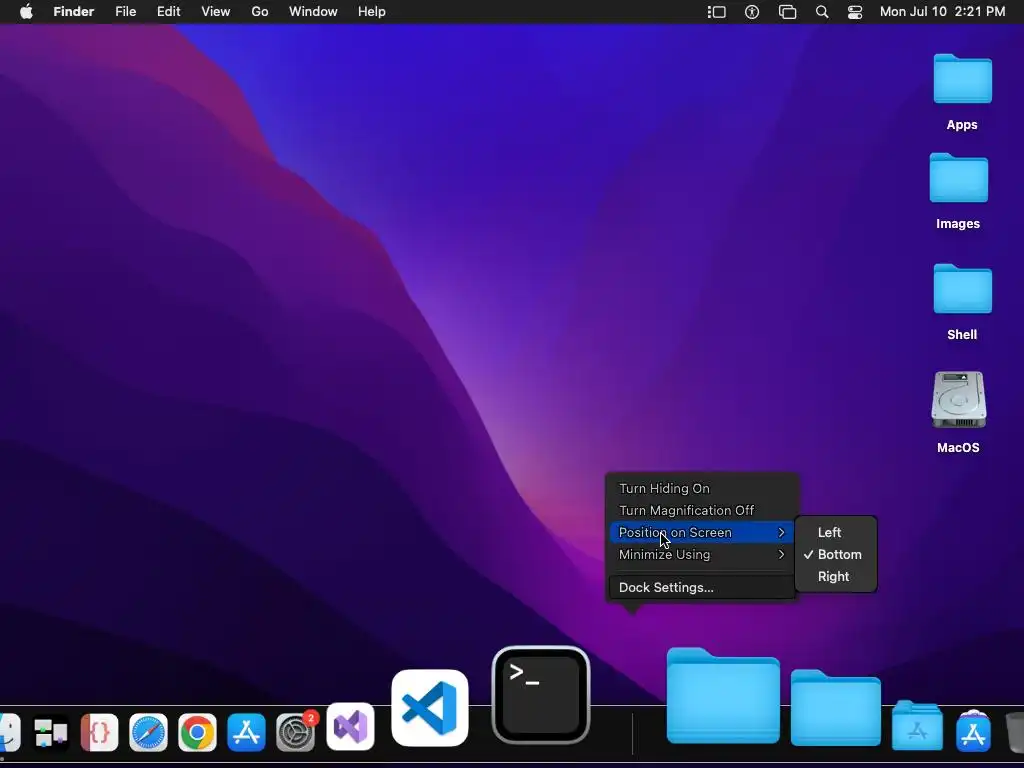Open Mission Control icon in Dock
The image size is (1024, 768).
tap(51, 733)
